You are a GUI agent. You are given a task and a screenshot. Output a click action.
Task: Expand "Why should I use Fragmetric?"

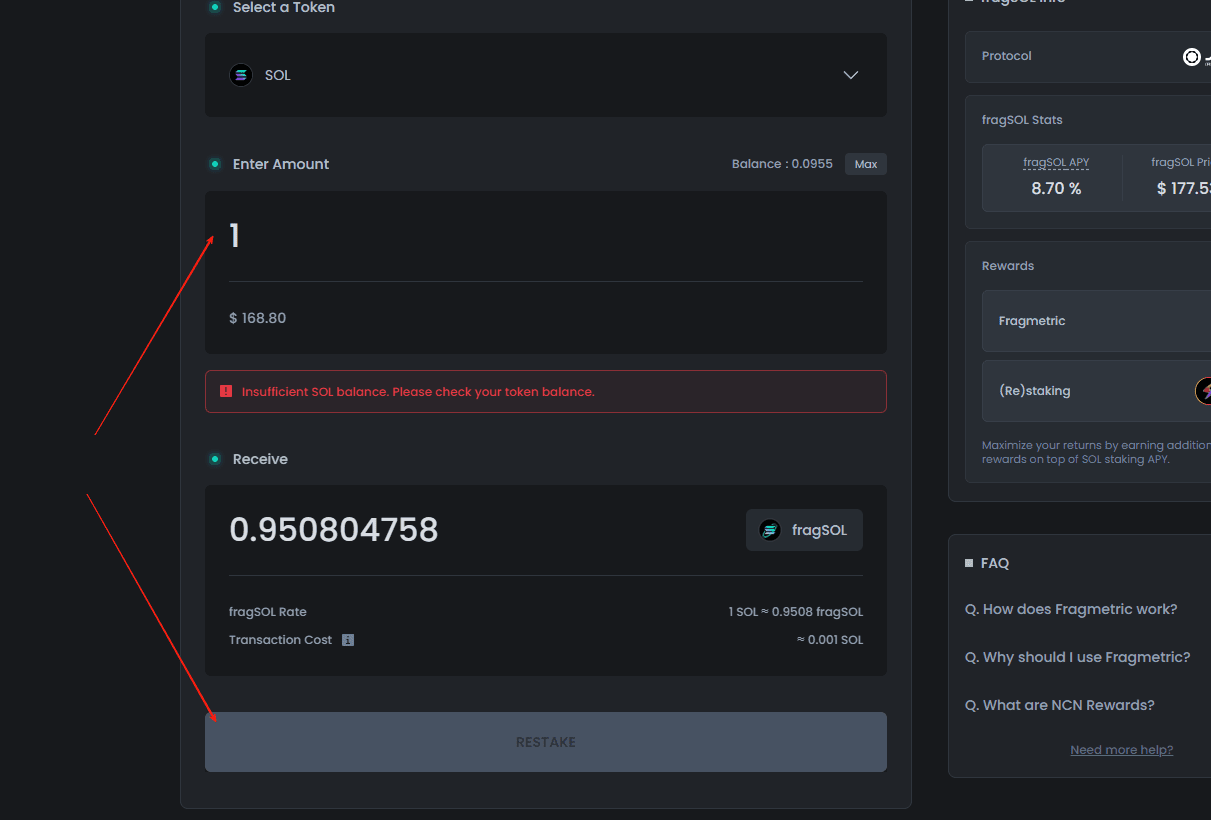[1077, 657]
